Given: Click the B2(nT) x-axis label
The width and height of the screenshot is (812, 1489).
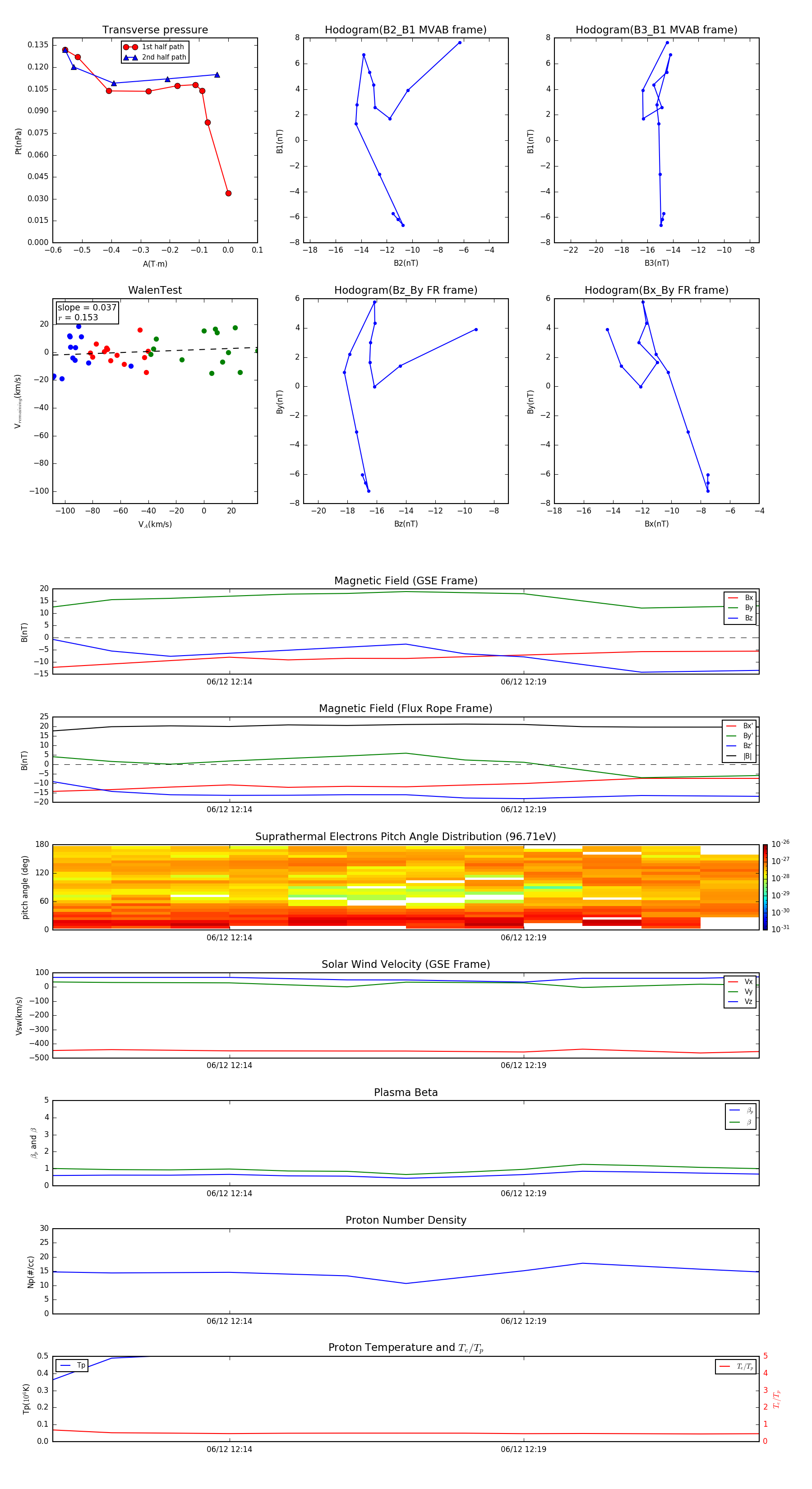Looking at the screenshot, I should coord(406,263).
